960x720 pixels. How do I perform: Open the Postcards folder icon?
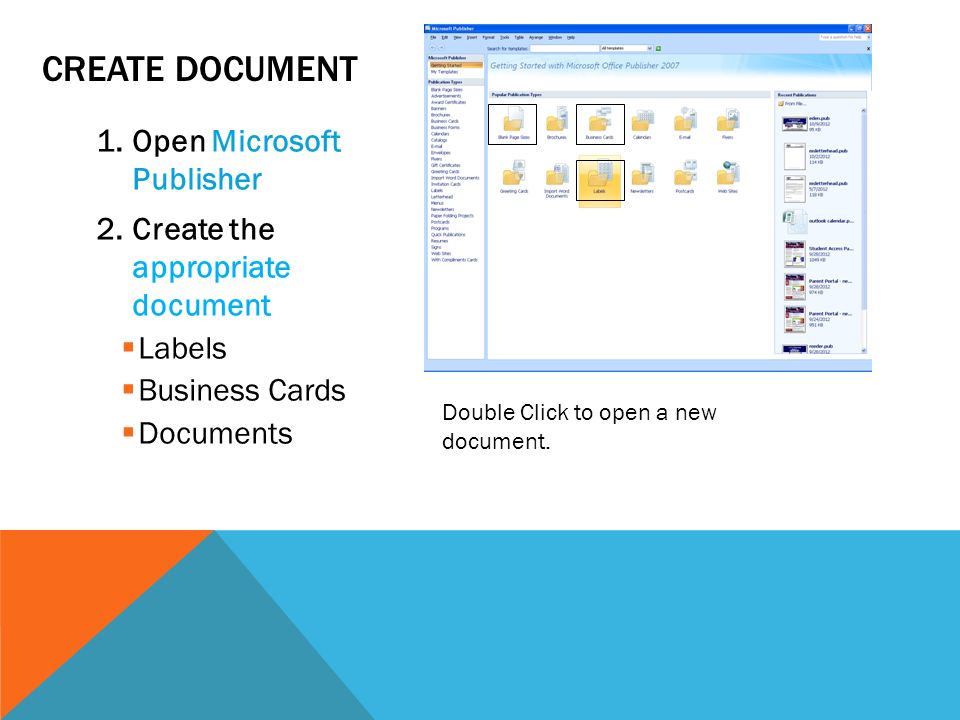685,174
